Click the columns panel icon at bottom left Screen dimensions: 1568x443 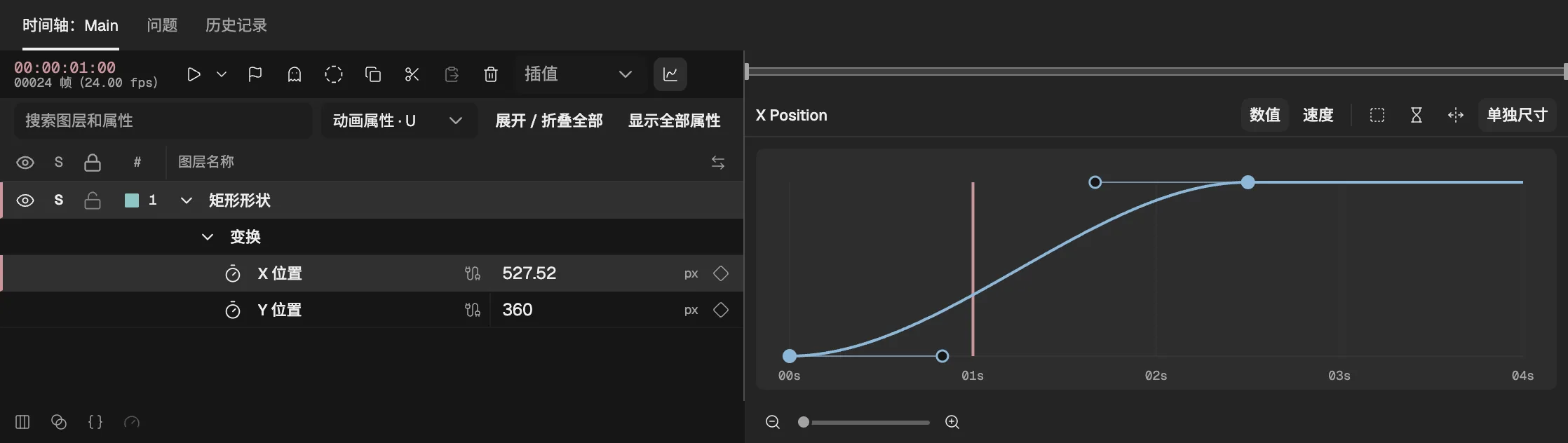[x=22, y=422]
